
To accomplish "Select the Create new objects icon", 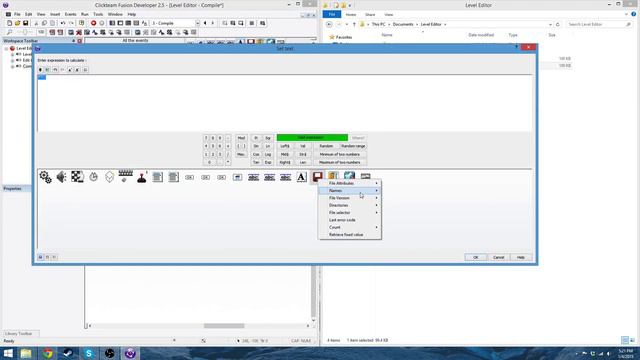I will (109, 177).
